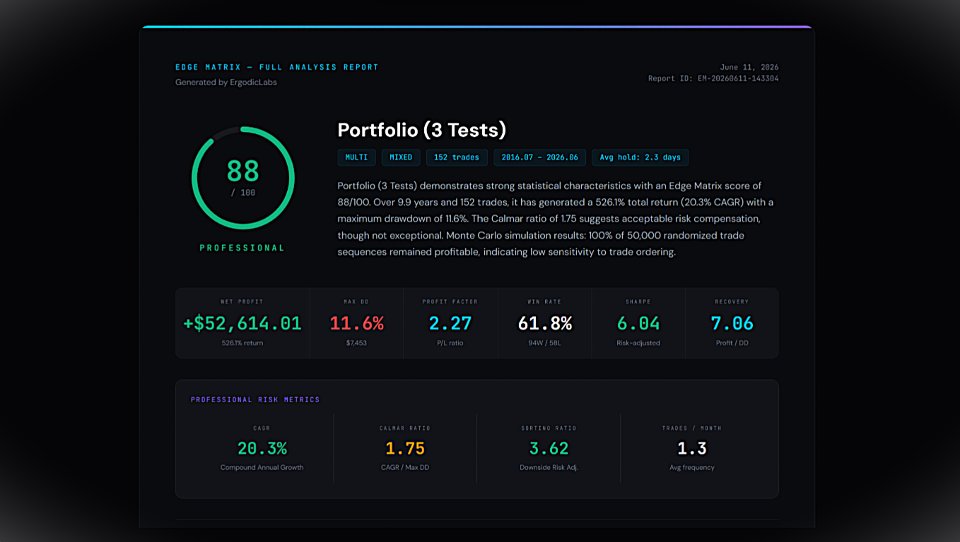The image size is (960, 542).
Task: Click the 88 score gauge ring
Action: point(243,178)
